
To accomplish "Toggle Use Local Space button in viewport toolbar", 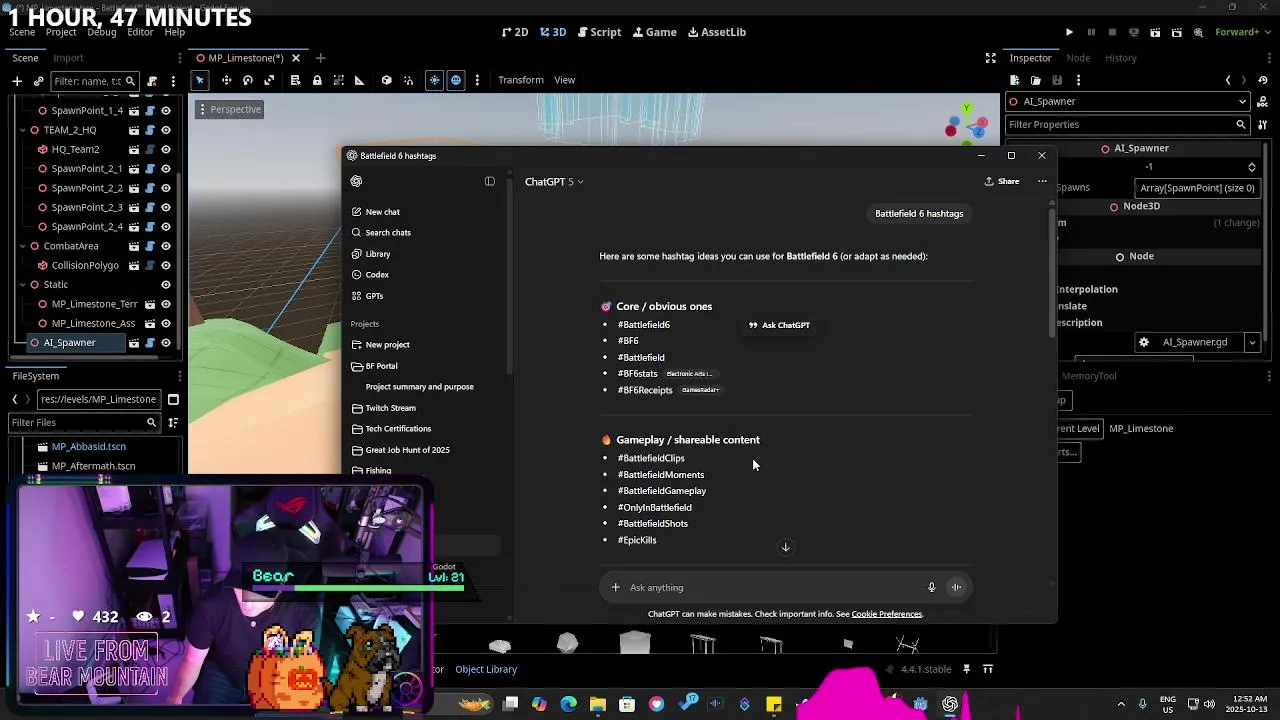I will pyautogui.click(x=386, y=80).
